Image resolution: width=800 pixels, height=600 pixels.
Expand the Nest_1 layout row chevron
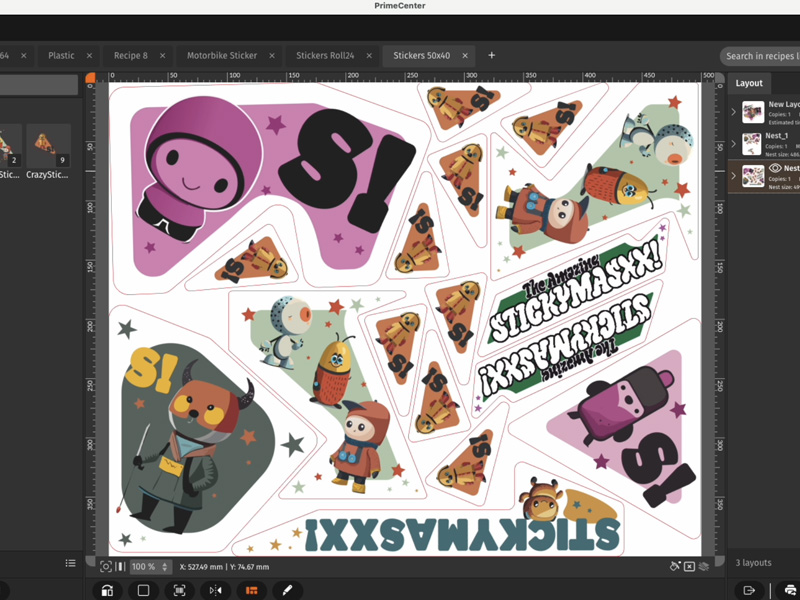click(x=734, y=144)
